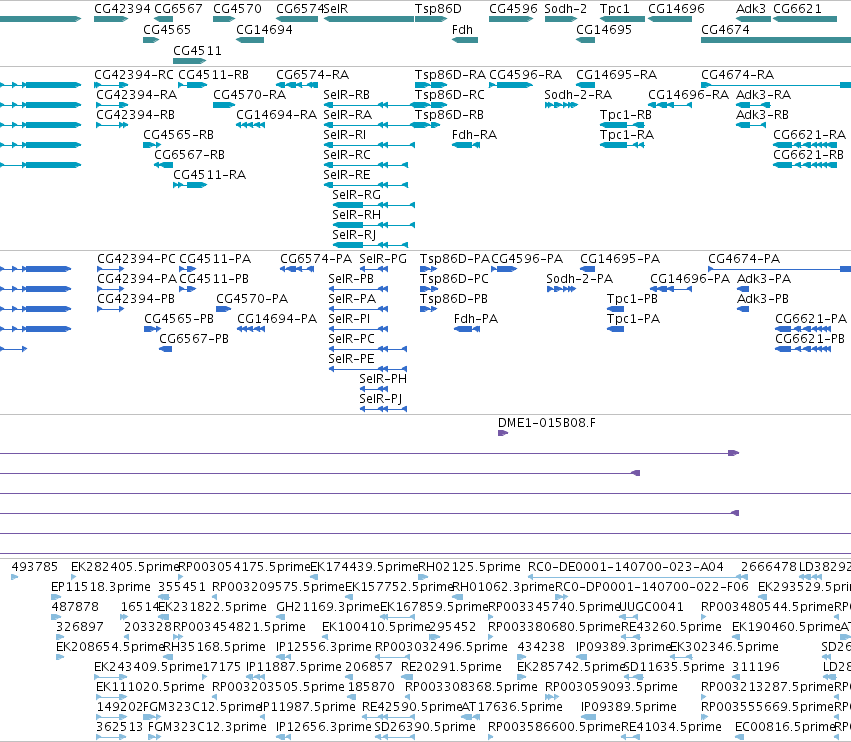Select the SelR-RB transcript label
Viewport: 851px width, 742px height.
(x=347, y=94)
